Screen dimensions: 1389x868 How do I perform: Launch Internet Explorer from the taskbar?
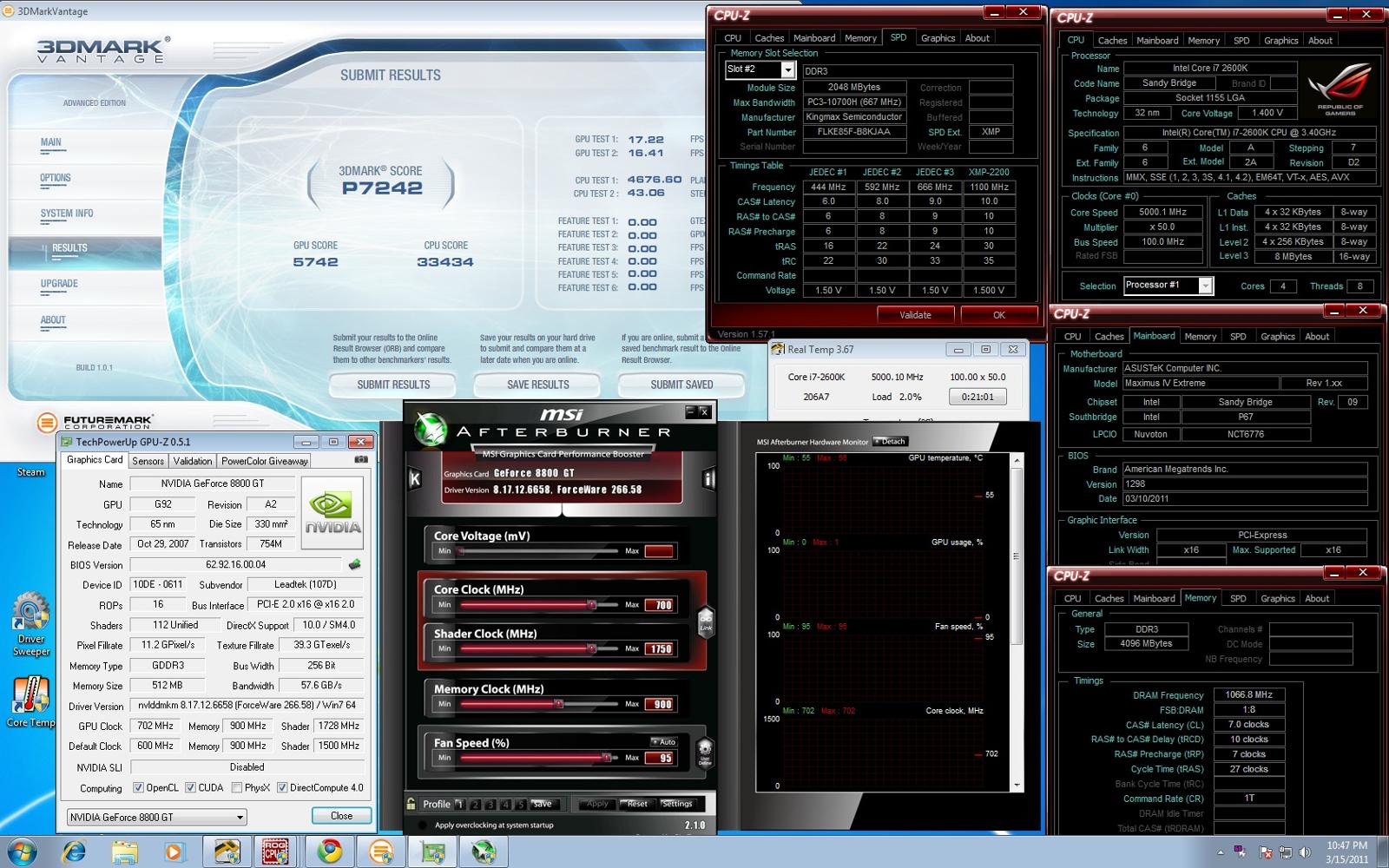click(75, 852)
